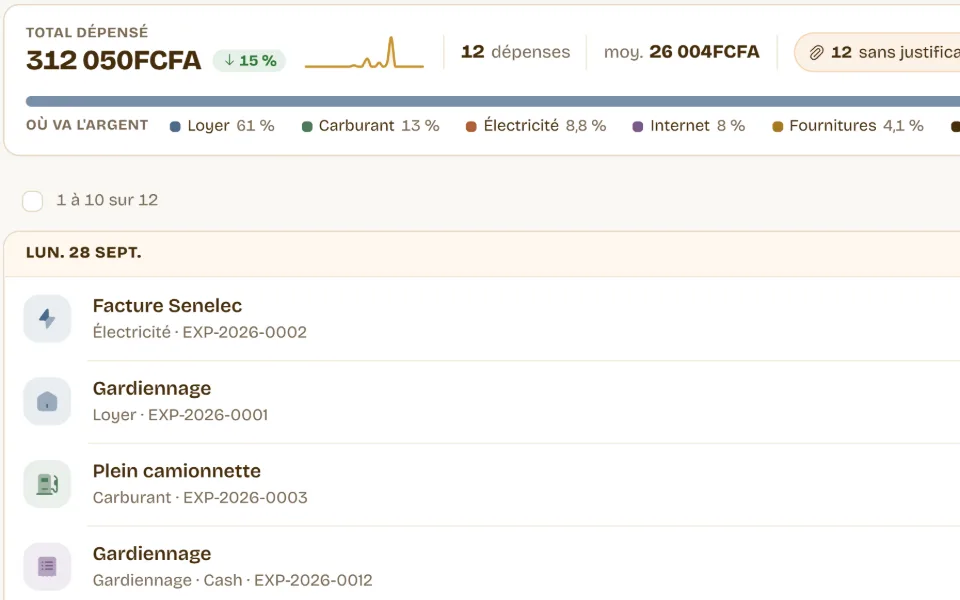Click the Électricité · EXP-2026-0002 reference line
Image resolution: width=960 pixels, height=600 pixels.
200,332
